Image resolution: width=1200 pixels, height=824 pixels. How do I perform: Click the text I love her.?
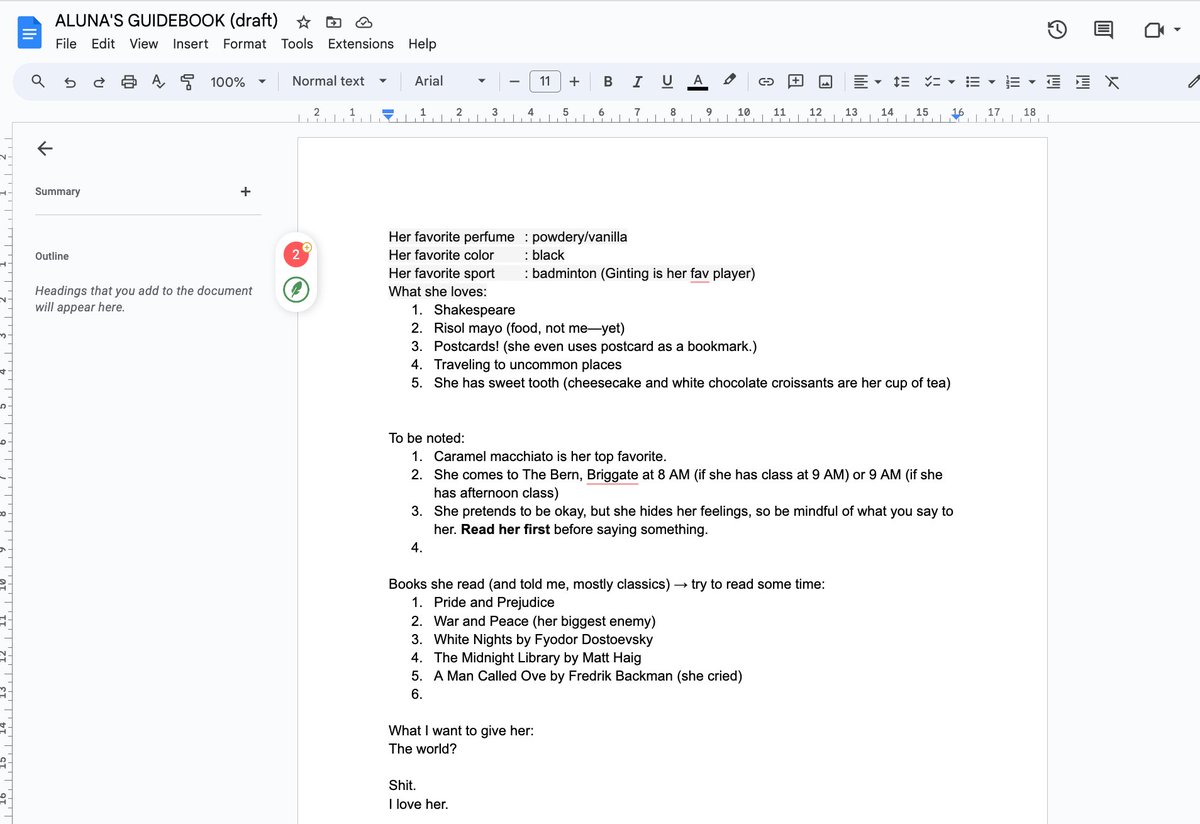click(419, 804)
